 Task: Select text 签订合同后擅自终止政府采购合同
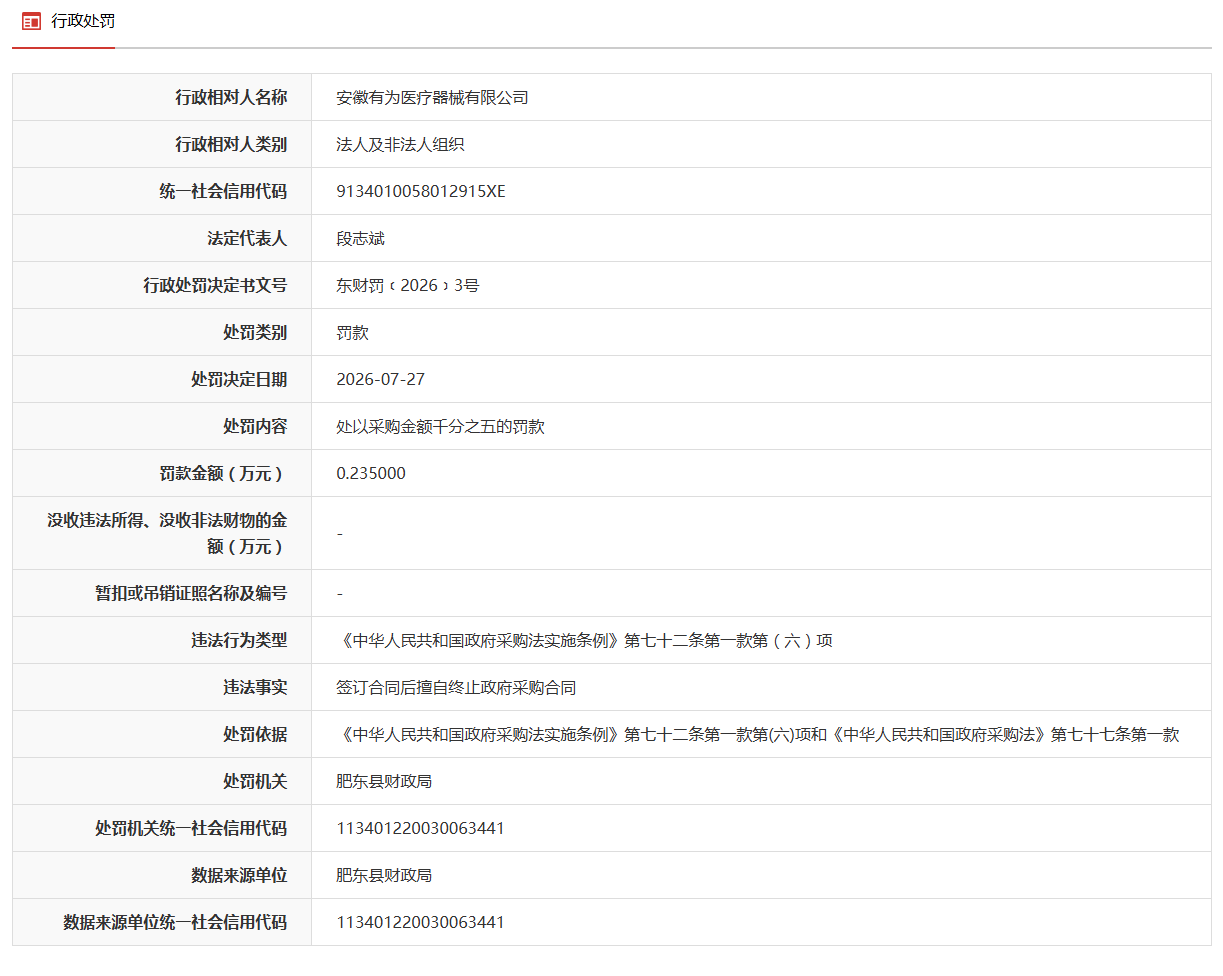click(x=456, y=687)
